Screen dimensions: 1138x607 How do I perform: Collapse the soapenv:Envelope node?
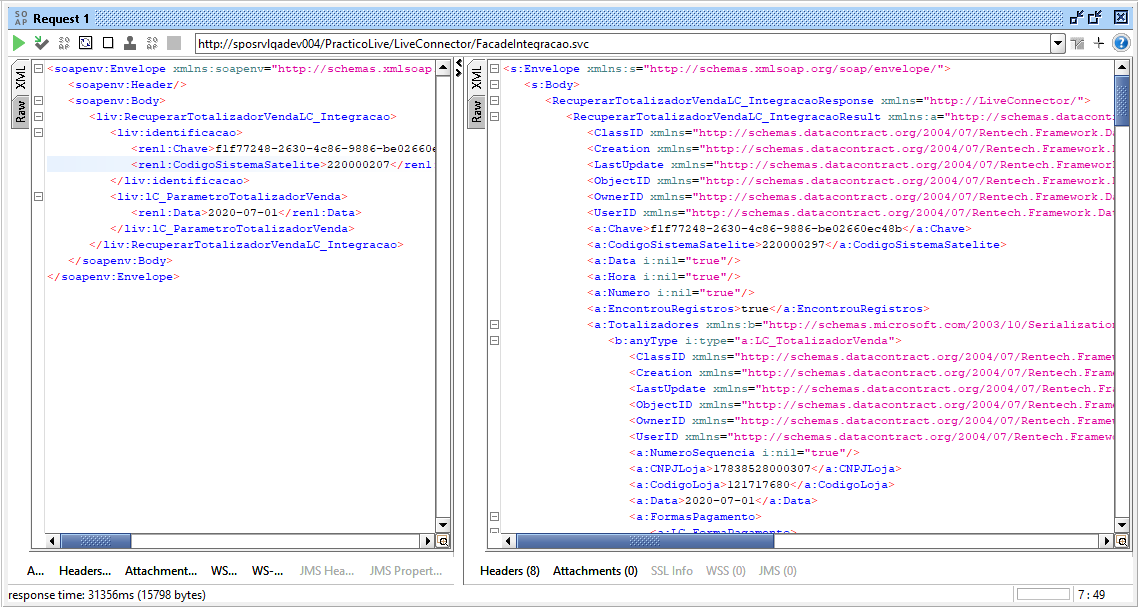(x=38, y=69)
